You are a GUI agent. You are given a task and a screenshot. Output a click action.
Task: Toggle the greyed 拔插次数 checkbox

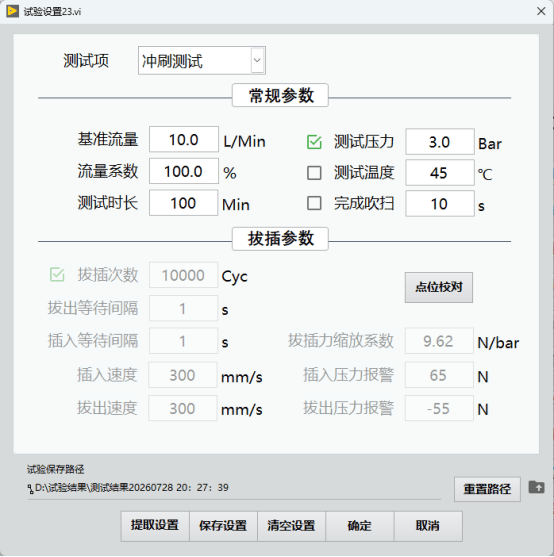click(x=57, y=275)
